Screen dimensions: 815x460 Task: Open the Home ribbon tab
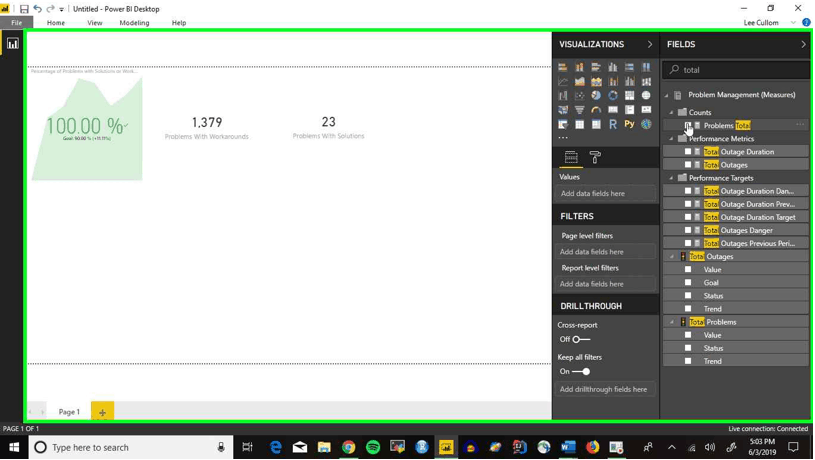(56, 23)
